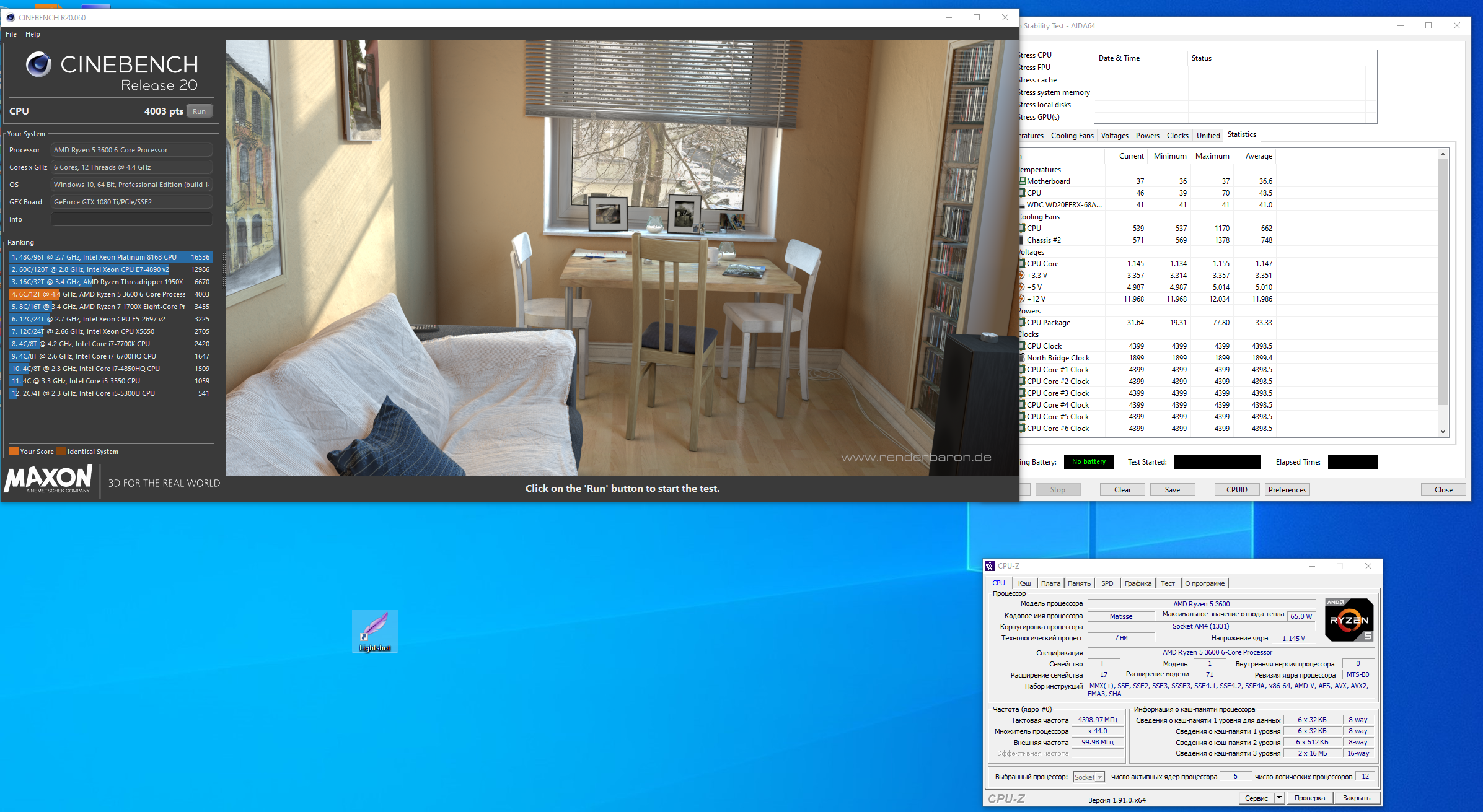Click the CPU-Z title bar icon

tap(990, 566)
